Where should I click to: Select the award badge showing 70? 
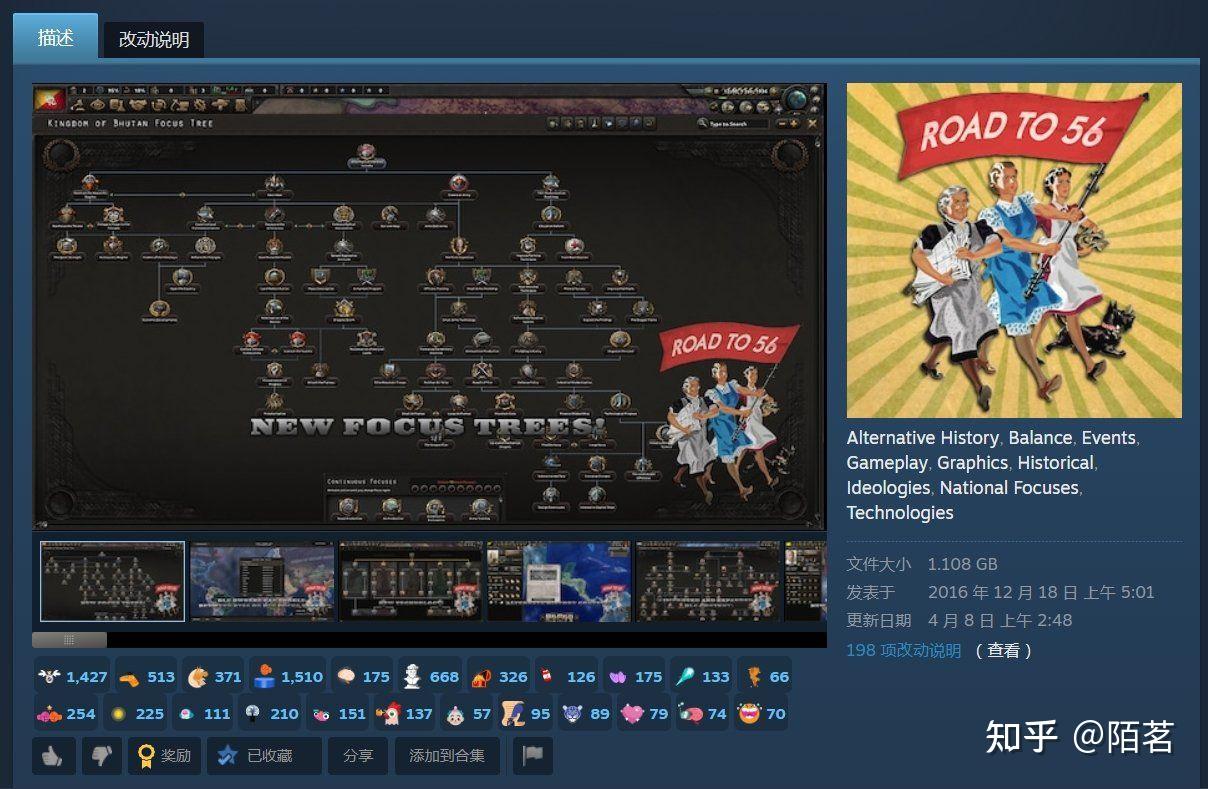coord(762,714)
